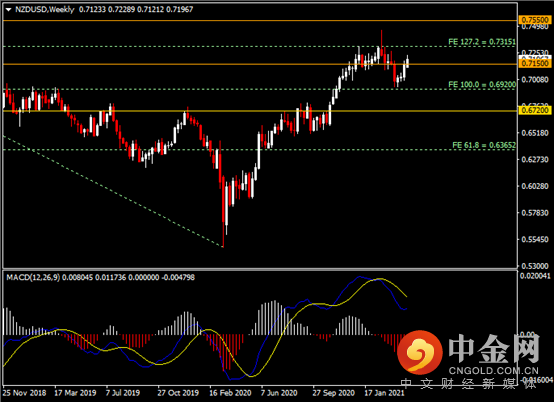Click the 17 Mar 2019 date marker
Image resolution: width=554 pixels, height=402 pixels.
[75, 393]
